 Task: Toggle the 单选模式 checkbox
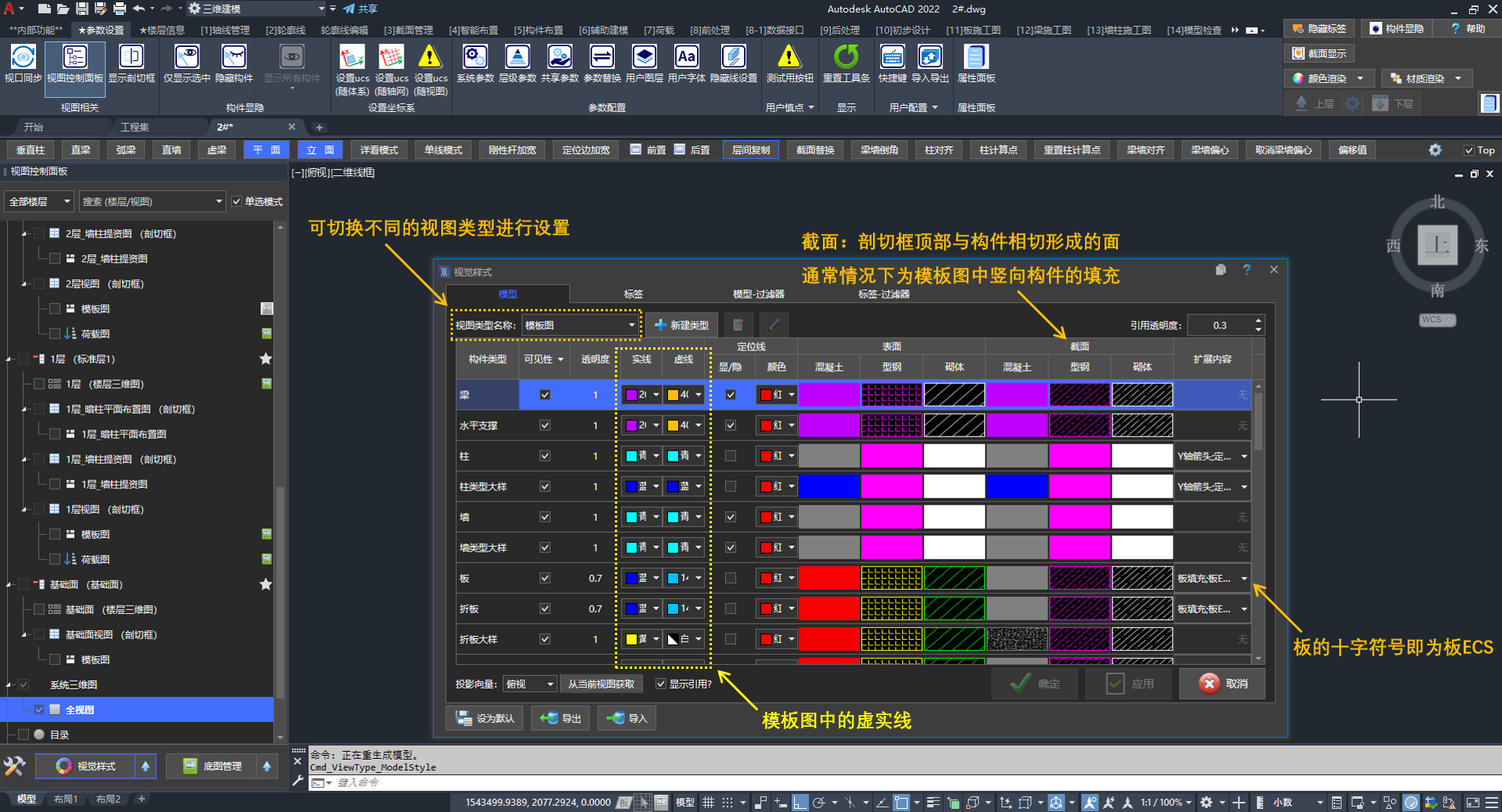point(237,202)
